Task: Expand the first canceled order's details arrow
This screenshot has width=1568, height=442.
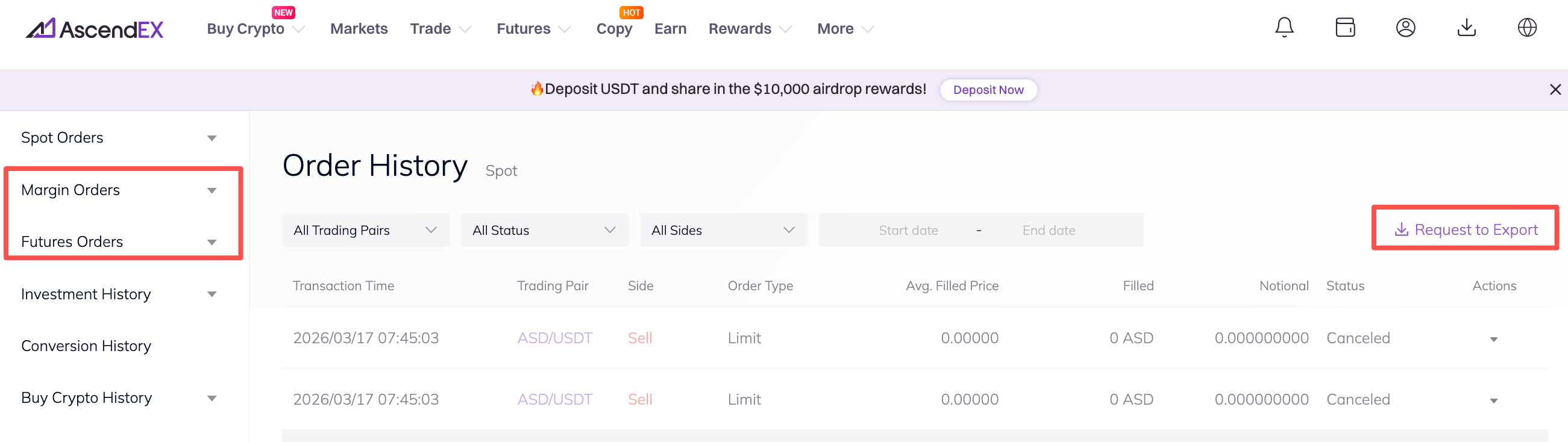Action: point(1493,339)
